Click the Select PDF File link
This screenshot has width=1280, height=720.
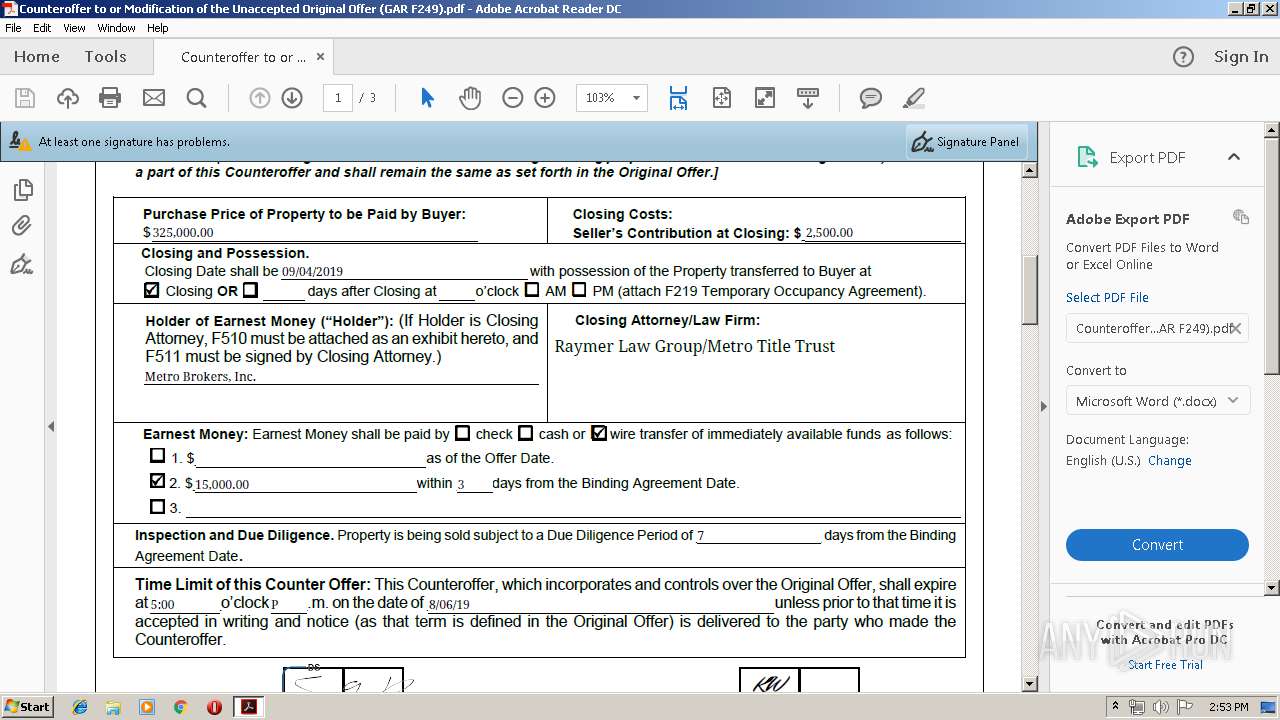click(1107, 297)
